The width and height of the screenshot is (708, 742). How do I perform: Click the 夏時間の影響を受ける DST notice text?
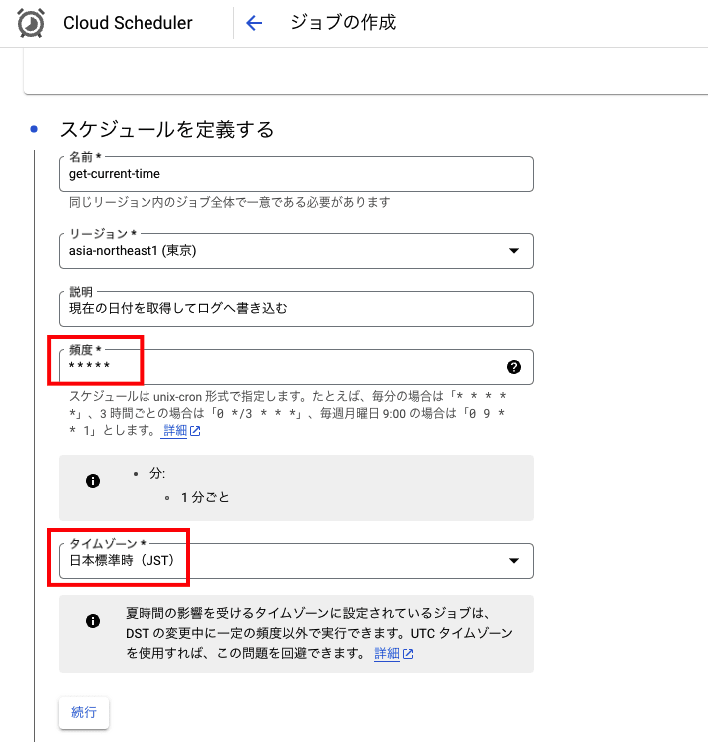pyautogui.click(x=319, y=633)
